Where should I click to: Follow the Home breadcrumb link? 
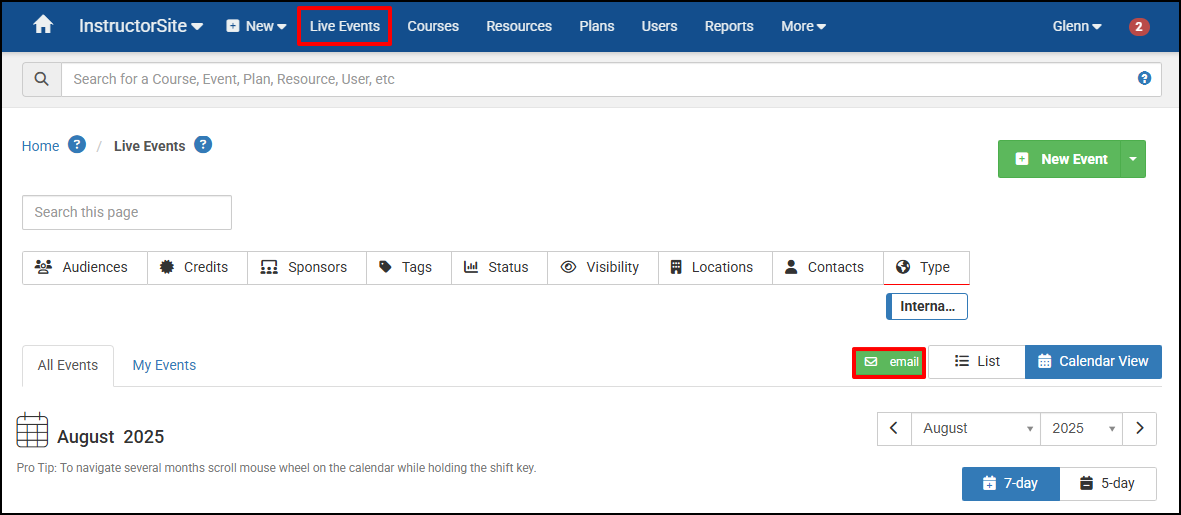pyautogui.click(x=40, y=146)
